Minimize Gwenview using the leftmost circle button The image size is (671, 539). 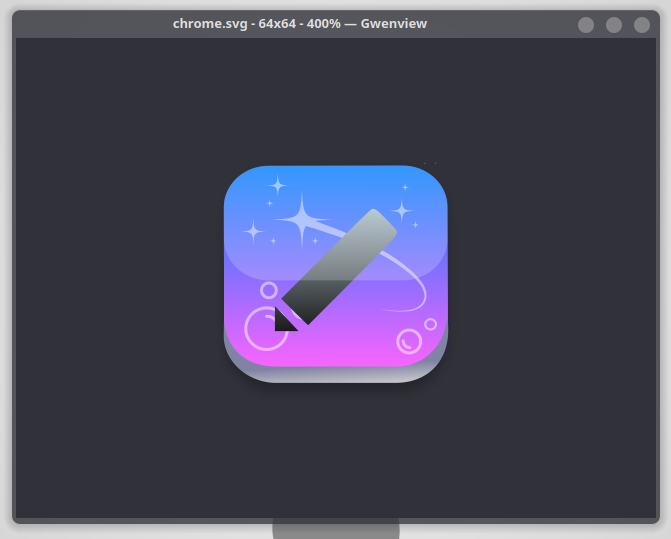[x=586, y=25]
